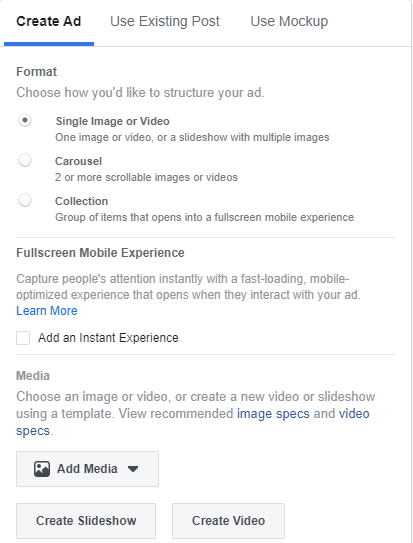Click the Add an Instant Experience label
The image size is (413, 543).
pyautogui.click(x=108, y=338)
